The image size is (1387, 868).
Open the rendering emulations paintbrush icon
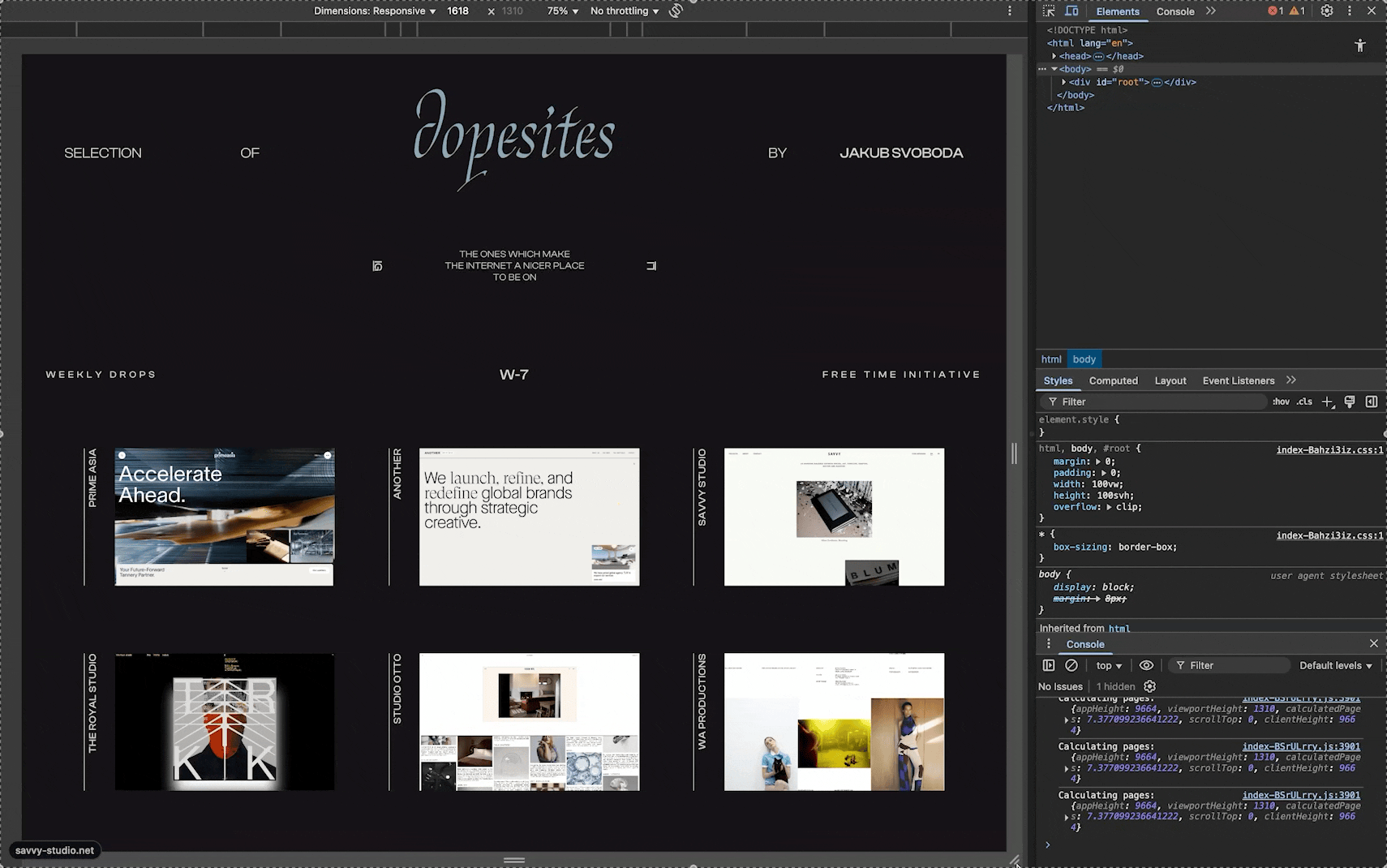1350,402
